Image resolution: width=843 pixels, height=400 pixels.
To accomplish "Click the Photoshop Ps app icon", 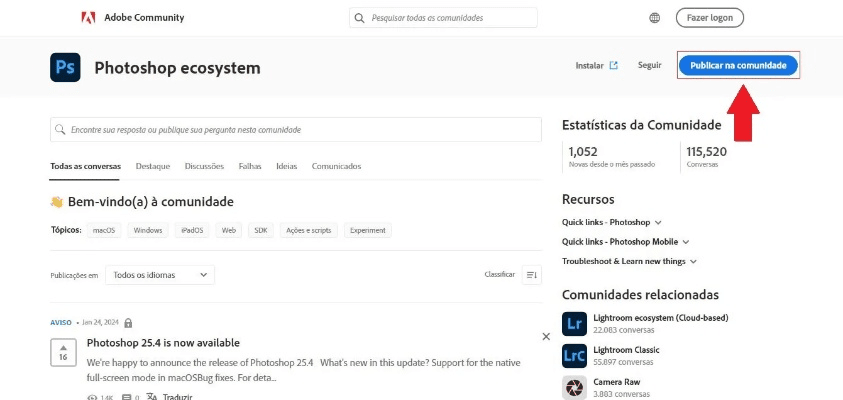I will click(x=65, y=67).
